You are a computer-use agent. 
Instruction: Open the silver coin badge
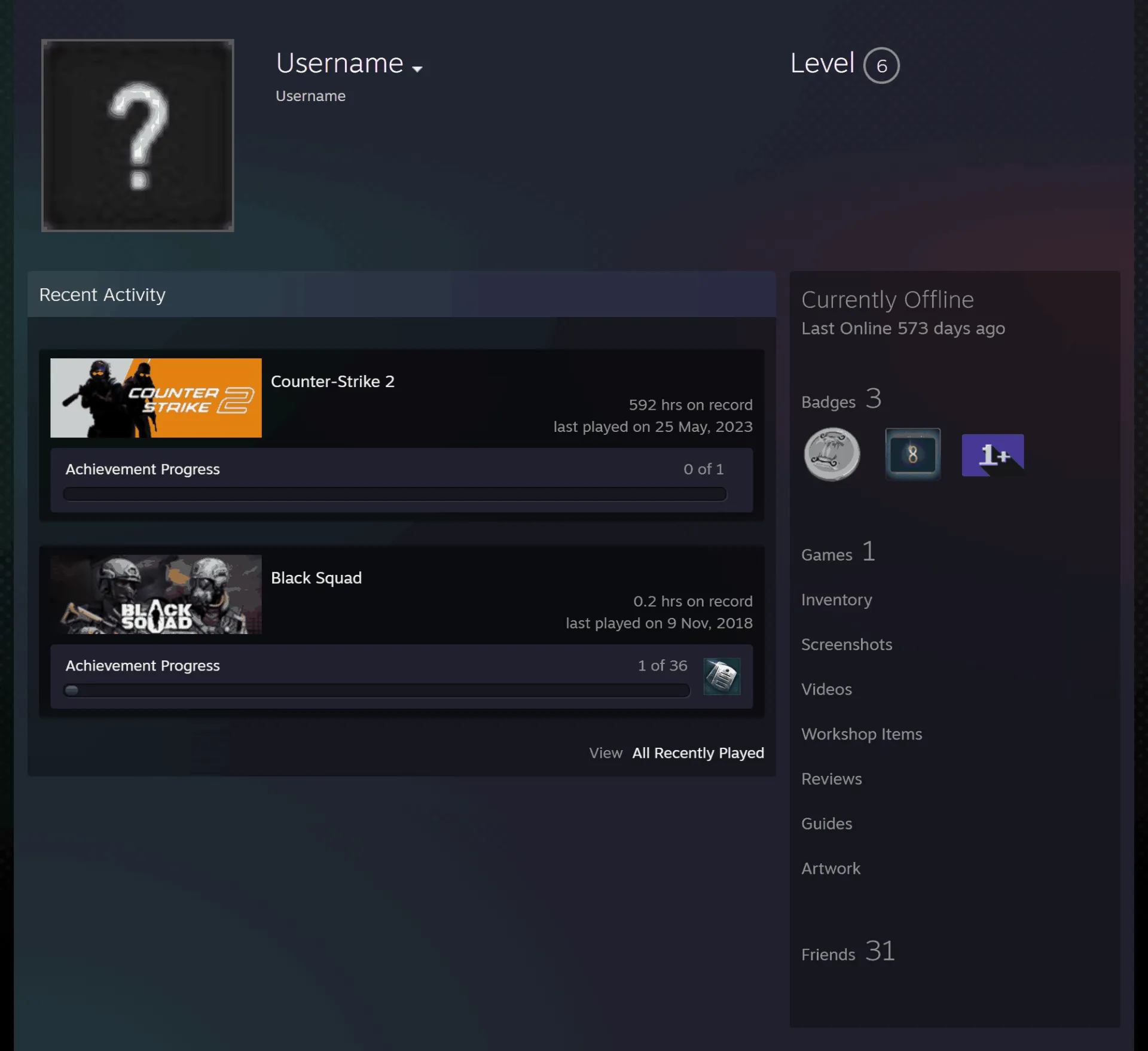(832, 454)
